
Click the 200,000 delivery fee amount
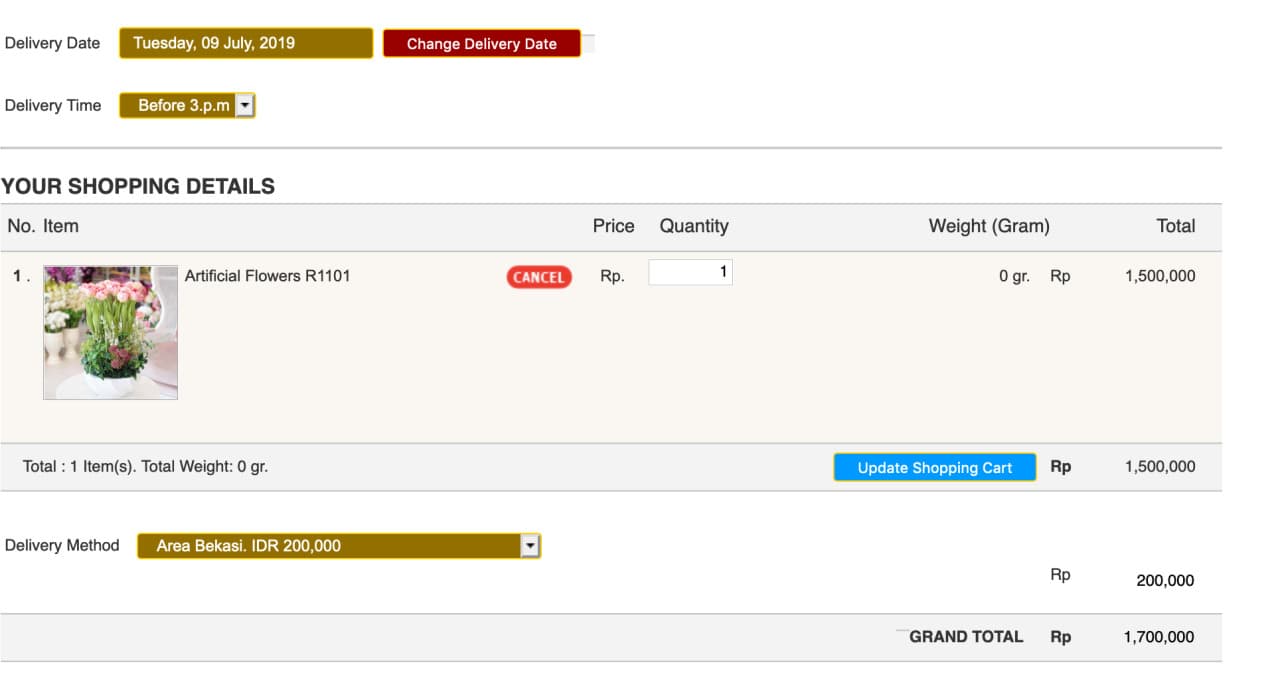1165,580
